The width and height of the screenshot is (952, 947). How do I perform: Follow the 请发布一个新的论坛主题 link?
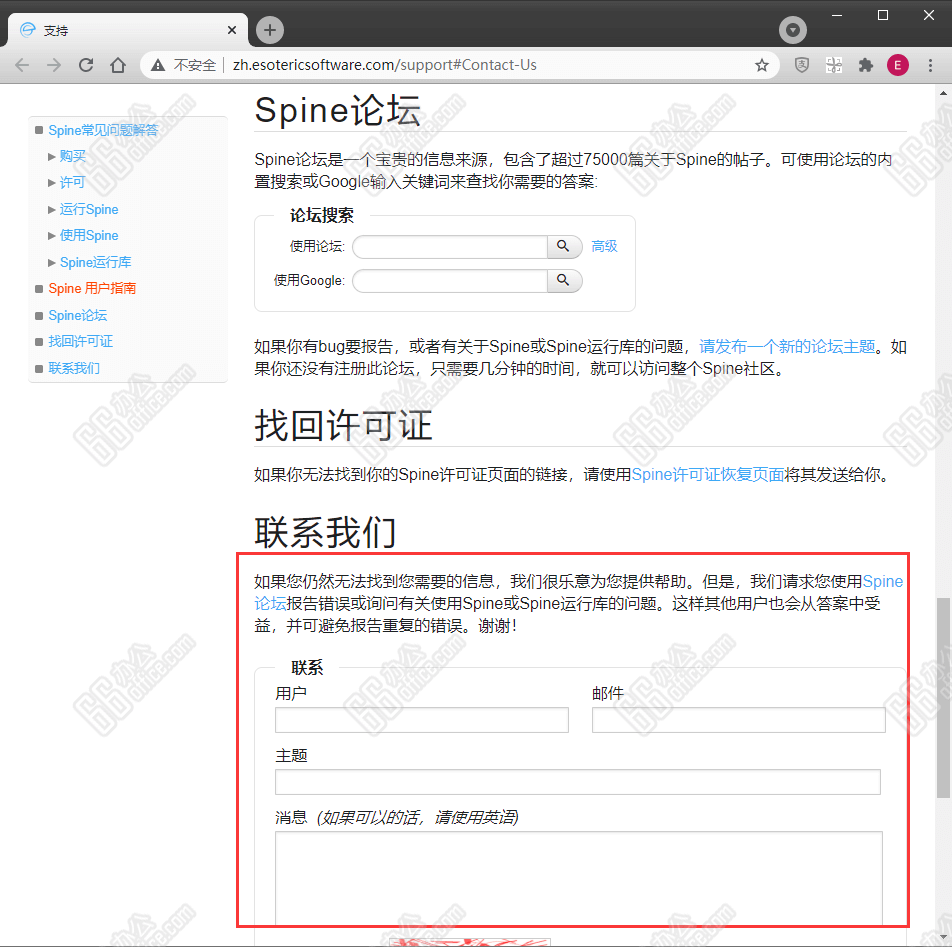[x=787, y=347]
